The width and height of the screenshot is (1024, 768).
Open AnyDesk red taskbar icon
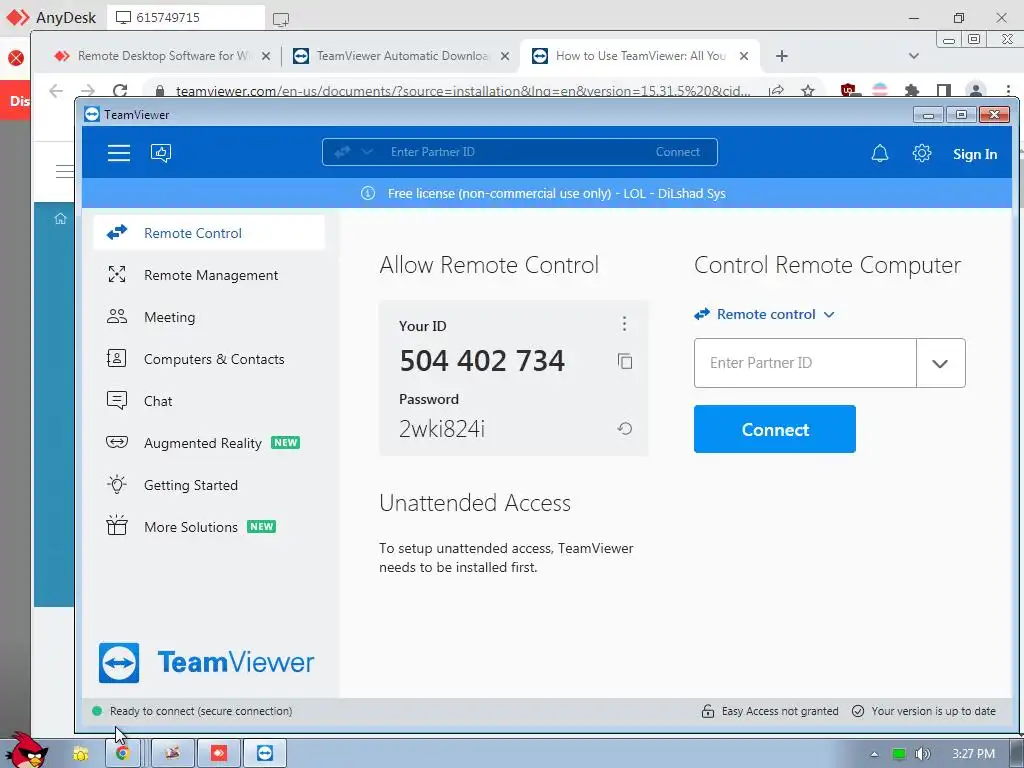point(219,754)
